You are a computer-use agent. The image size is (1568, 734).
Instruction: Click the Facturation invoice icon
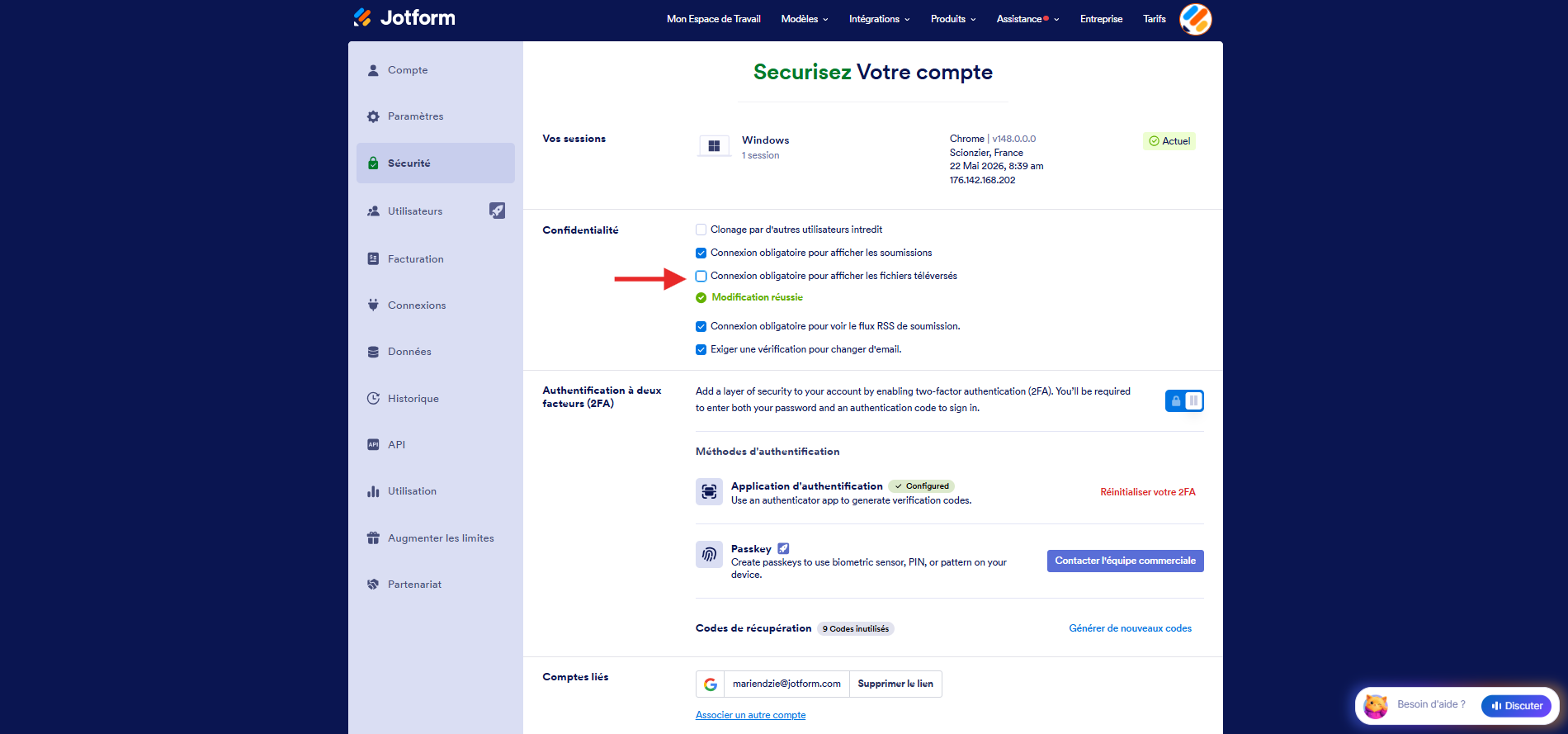373,259
